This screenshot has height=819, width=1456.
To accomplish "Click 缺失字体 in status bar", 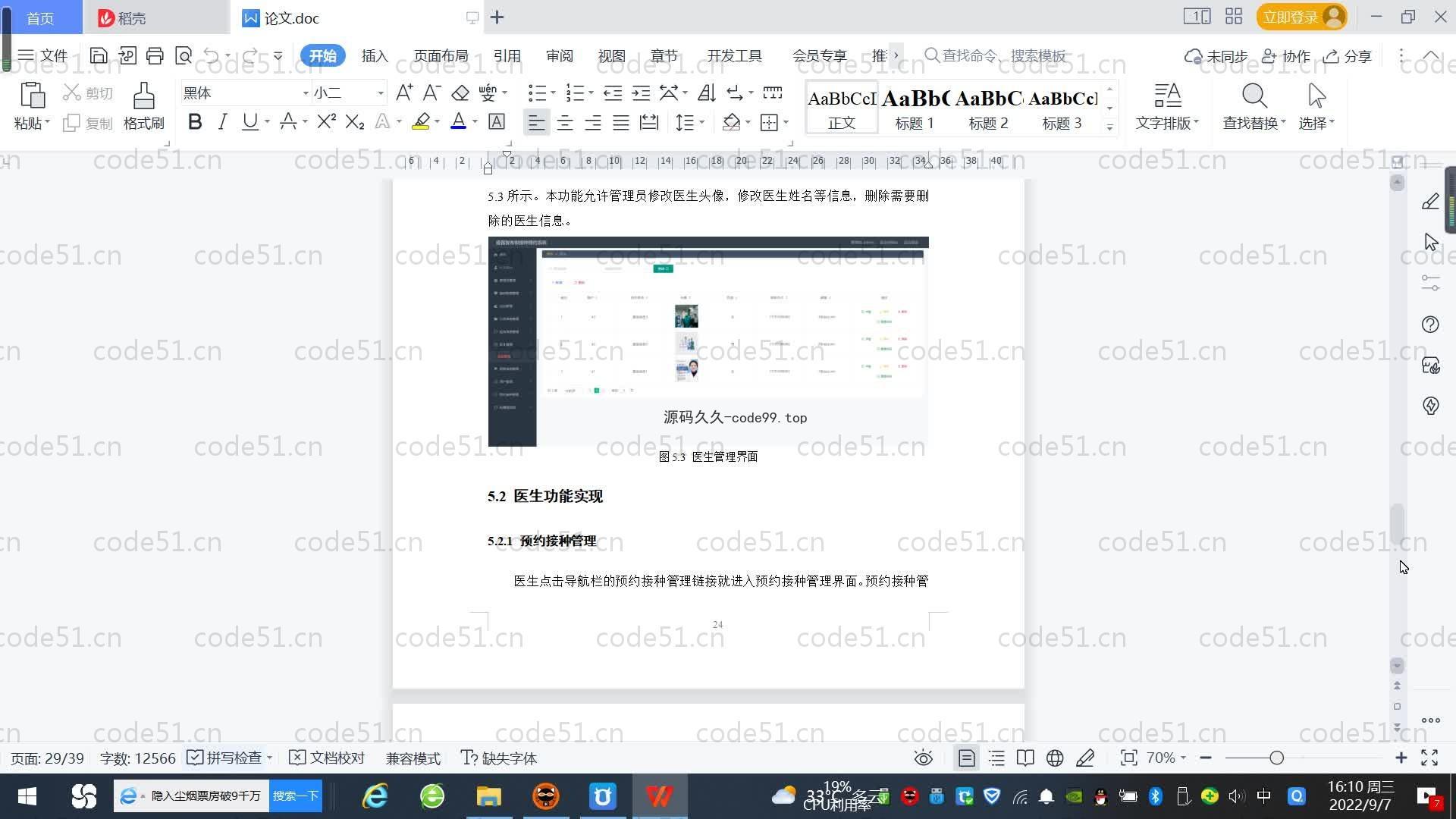I will (x=499, y=758).
